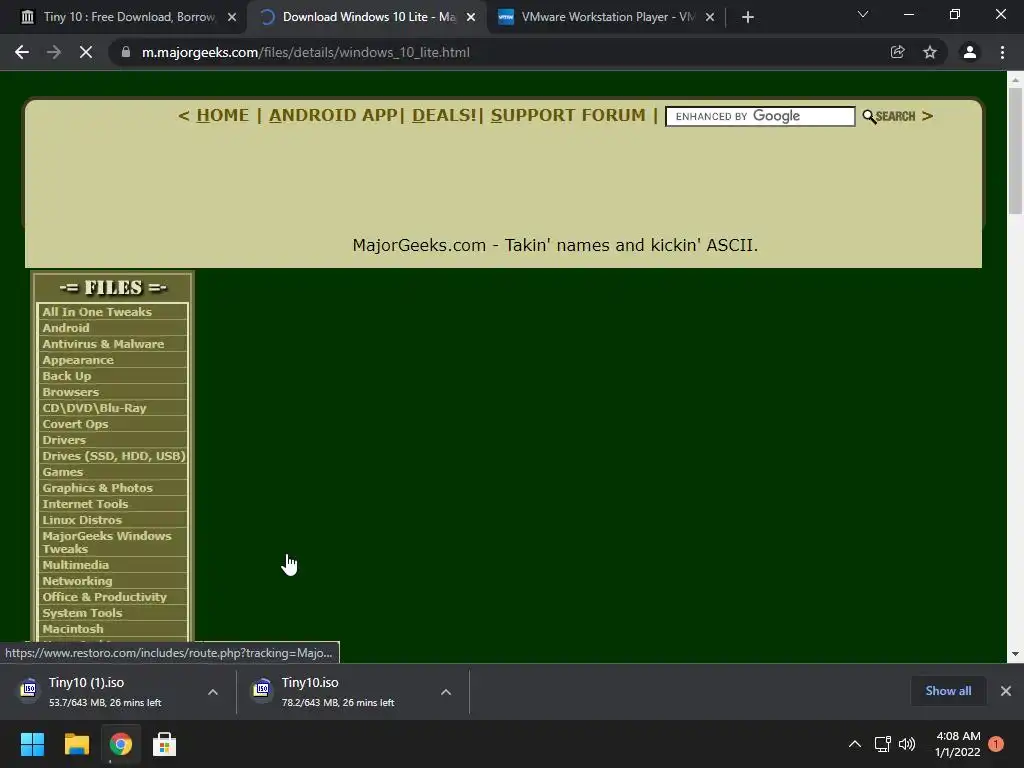The height and width of the screenshot is (768, 1024).
Task: Click the address bar URL
Action: click(x=306, y=52)
